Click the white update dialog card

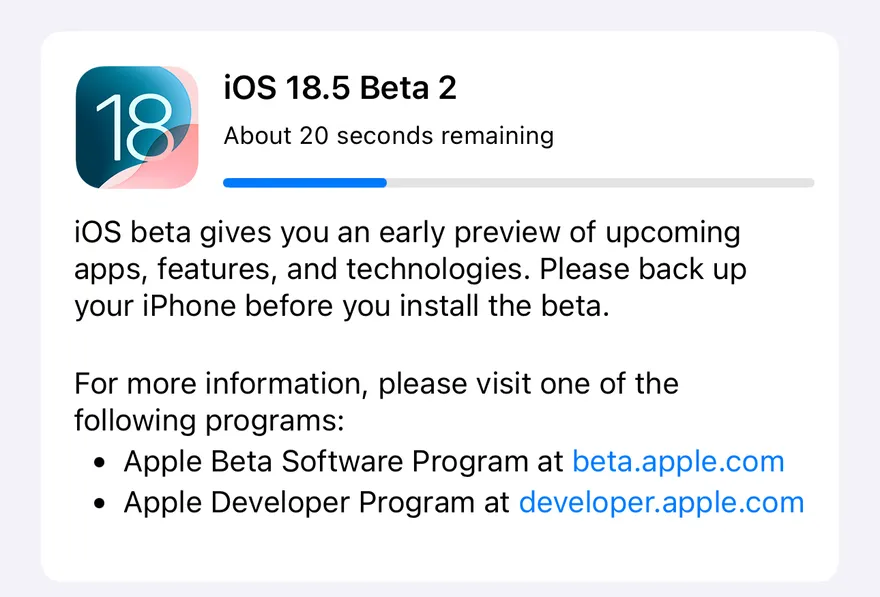tap(440, 300)
